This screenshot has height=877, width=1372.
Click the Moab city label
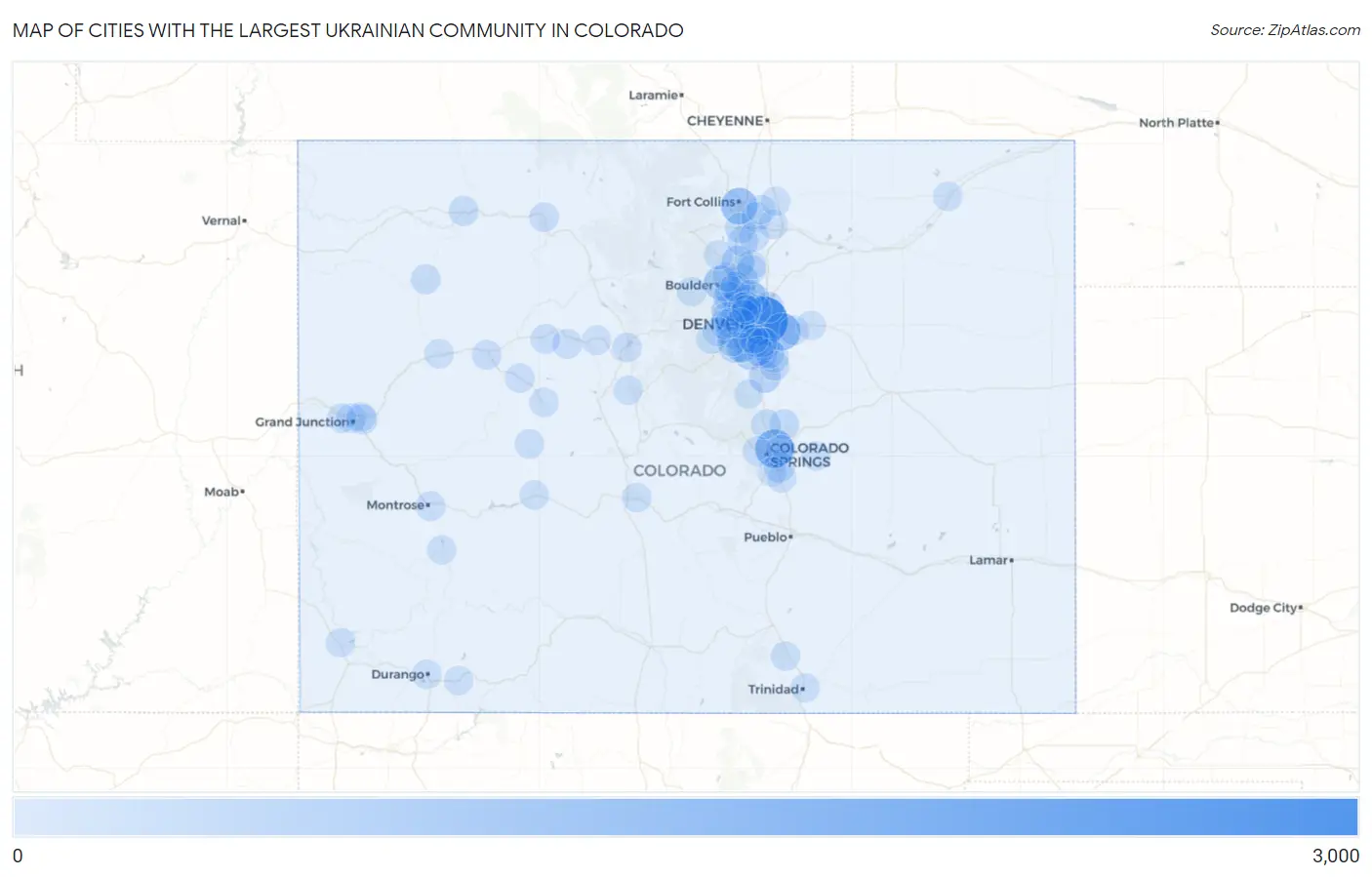(x=223, y=493)
